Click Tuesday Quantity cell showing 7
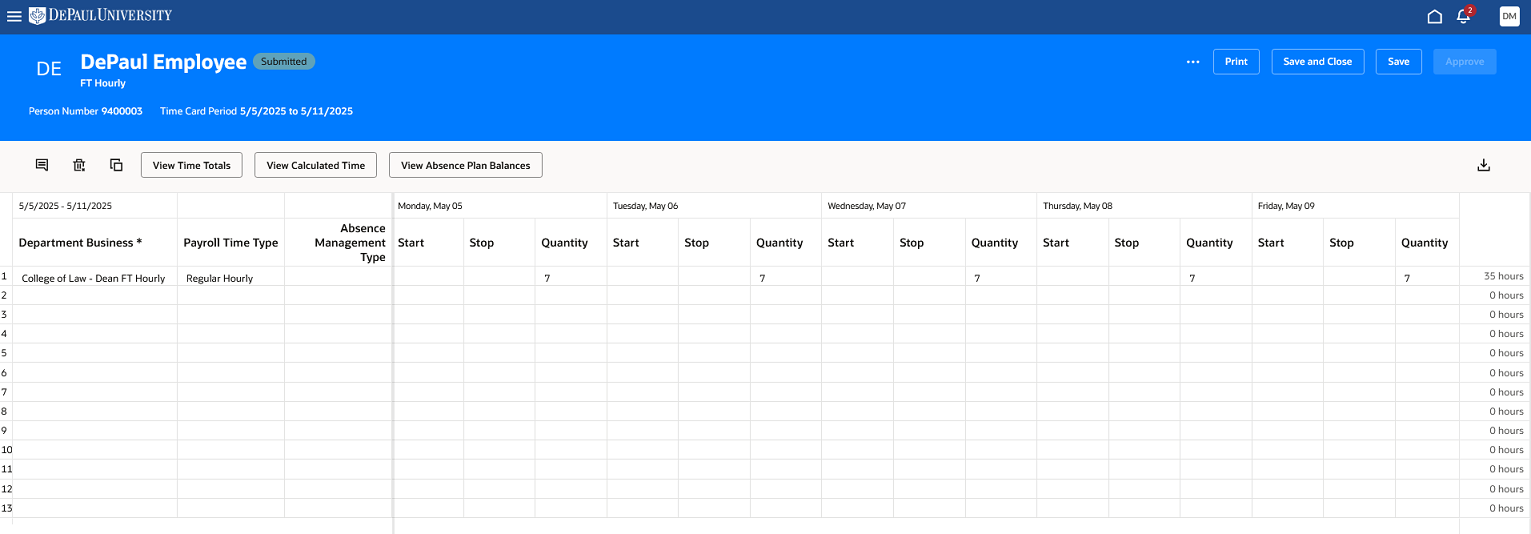The width and height of the screenshot is (1531, 534). pyautogui.click(x=786, y=277)
